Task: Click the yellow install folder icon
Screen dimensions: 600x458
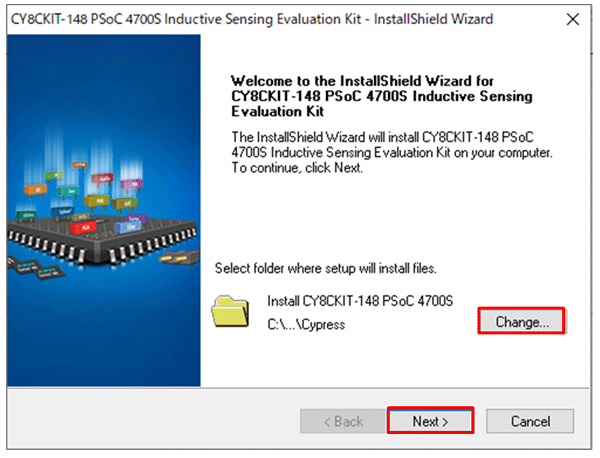Action: pyautogui.click(x=230, y=311)
